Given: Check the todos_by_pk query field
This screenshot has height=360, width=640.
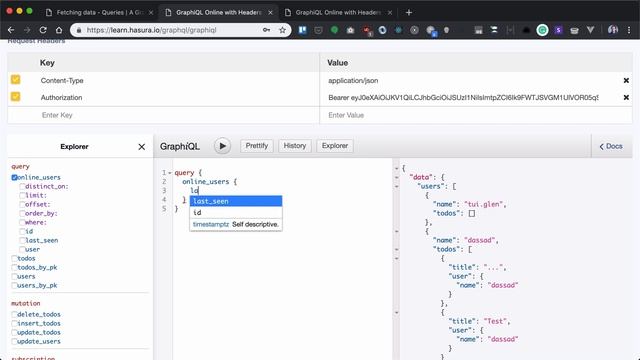Looking at the screenshot, I should (x=14, y=267).
